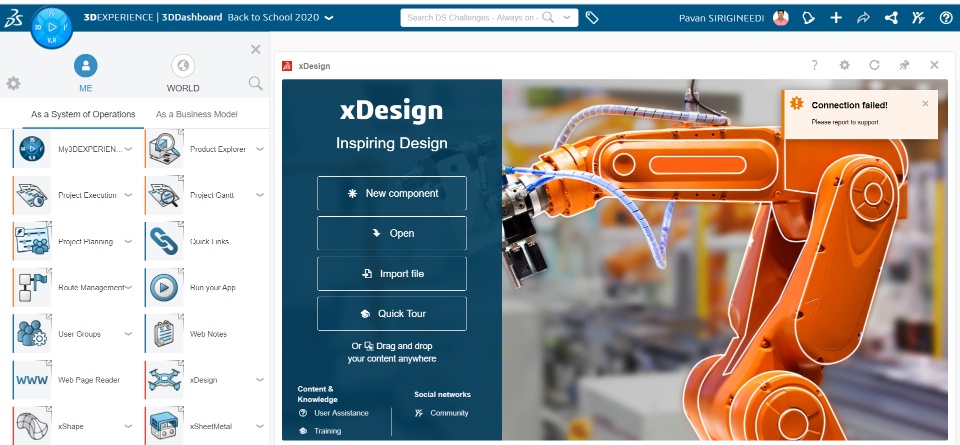The height and width of the screenshot is (445, 960).
Task: Open the 3DEXPERIENCE compass
Action: [52, 28]
